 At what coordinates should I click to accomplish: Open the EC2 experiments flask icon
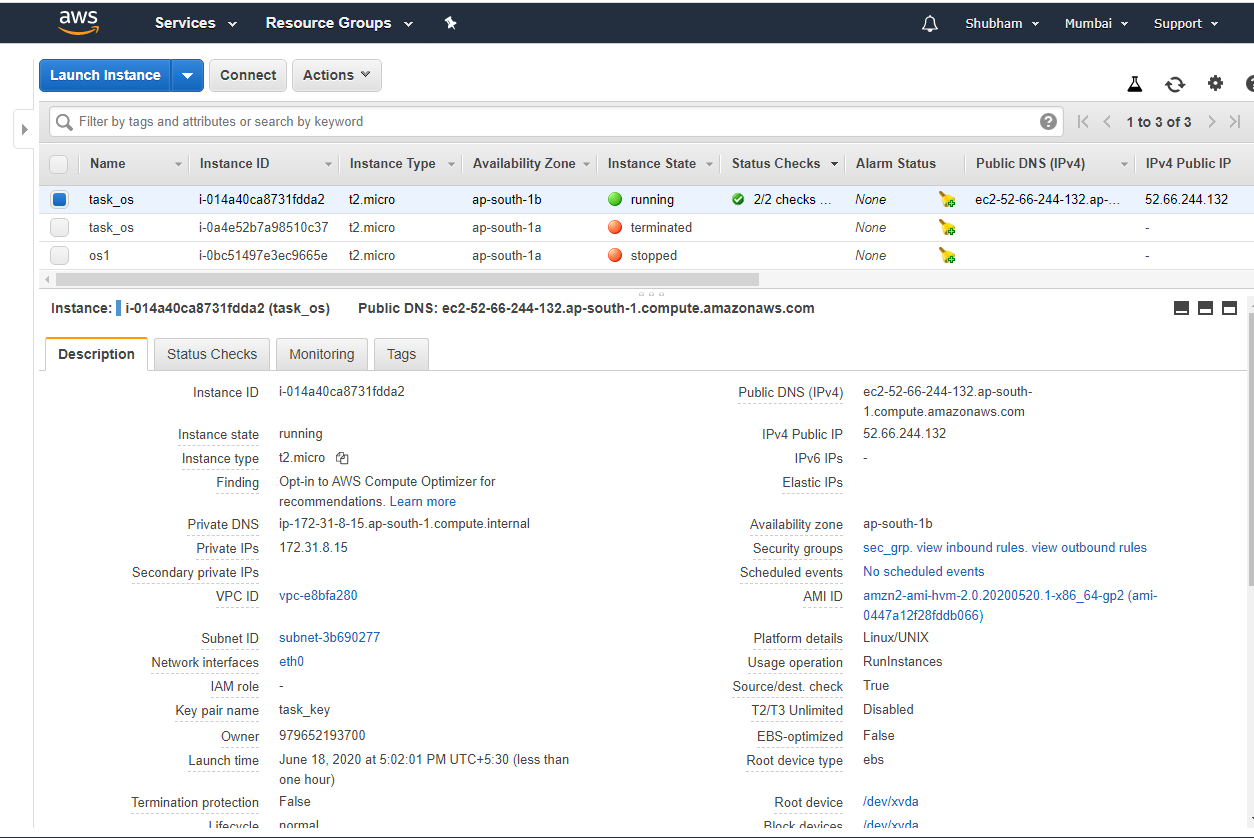point(1134,84)
